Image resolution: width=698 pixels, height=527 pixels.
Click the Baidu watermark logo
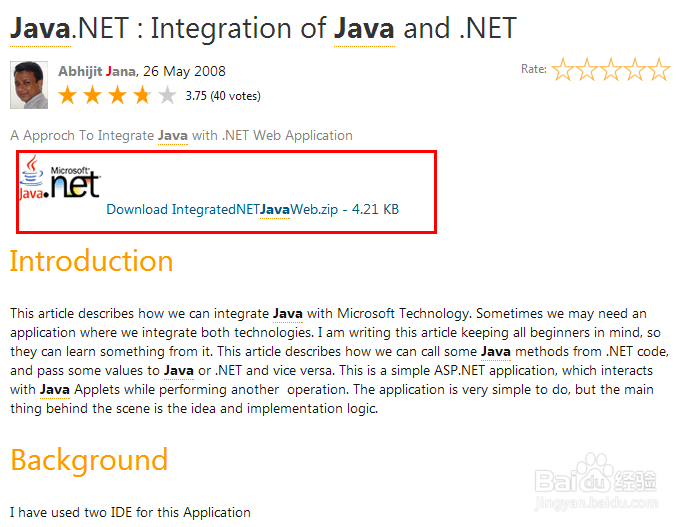tap(596, 481)
